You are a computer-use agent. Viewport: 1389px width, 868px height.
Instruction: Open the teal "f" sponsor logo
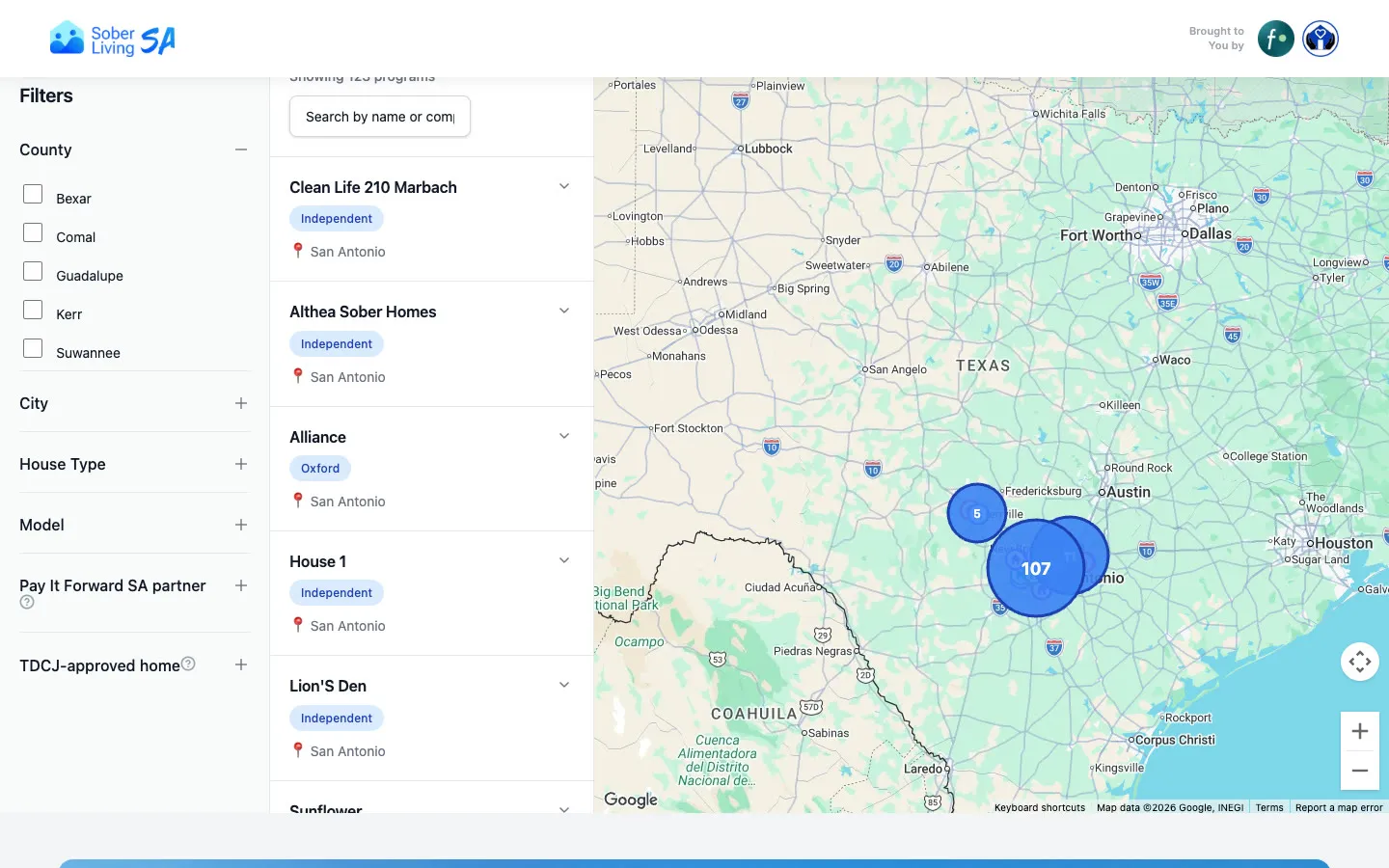pos(1275,39)
